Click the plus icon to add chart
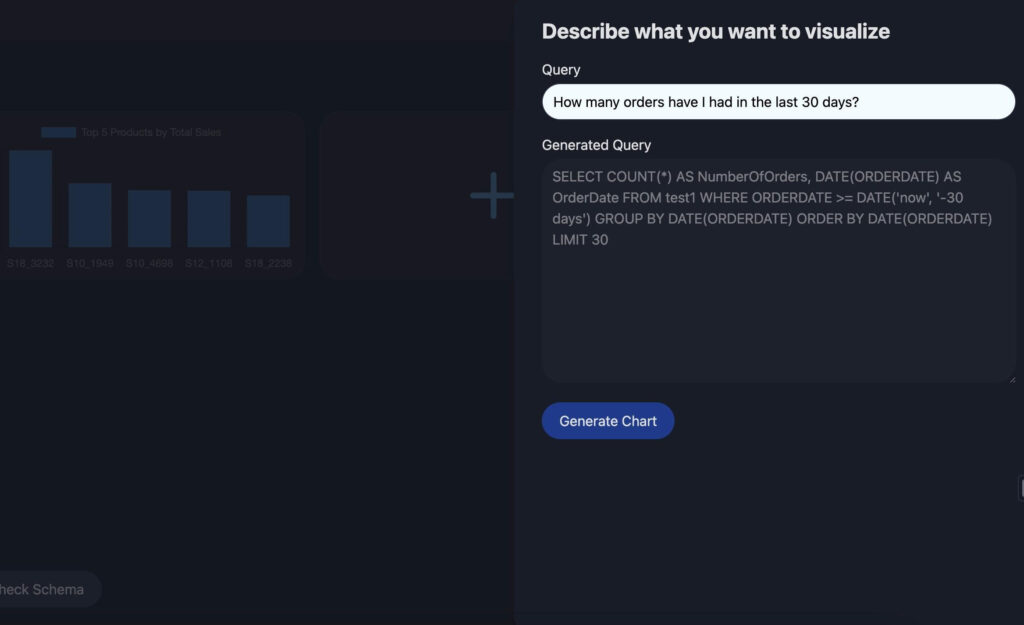The height and width of the screenshot is (625, 1024). point(491,195)
